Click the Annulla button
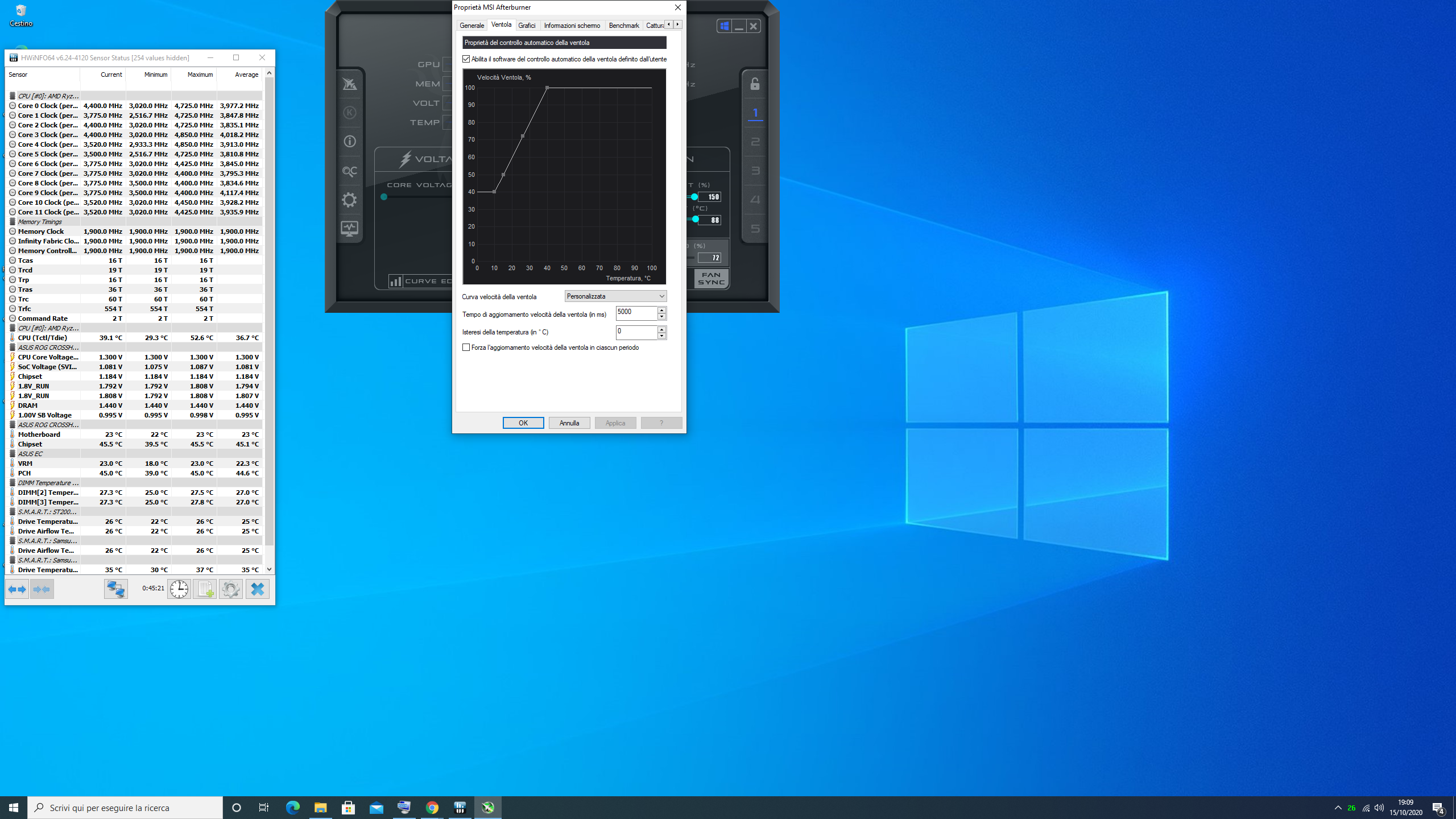This screenshot has width=1456, height=819. pyautogui.click(x=569, y=423)
